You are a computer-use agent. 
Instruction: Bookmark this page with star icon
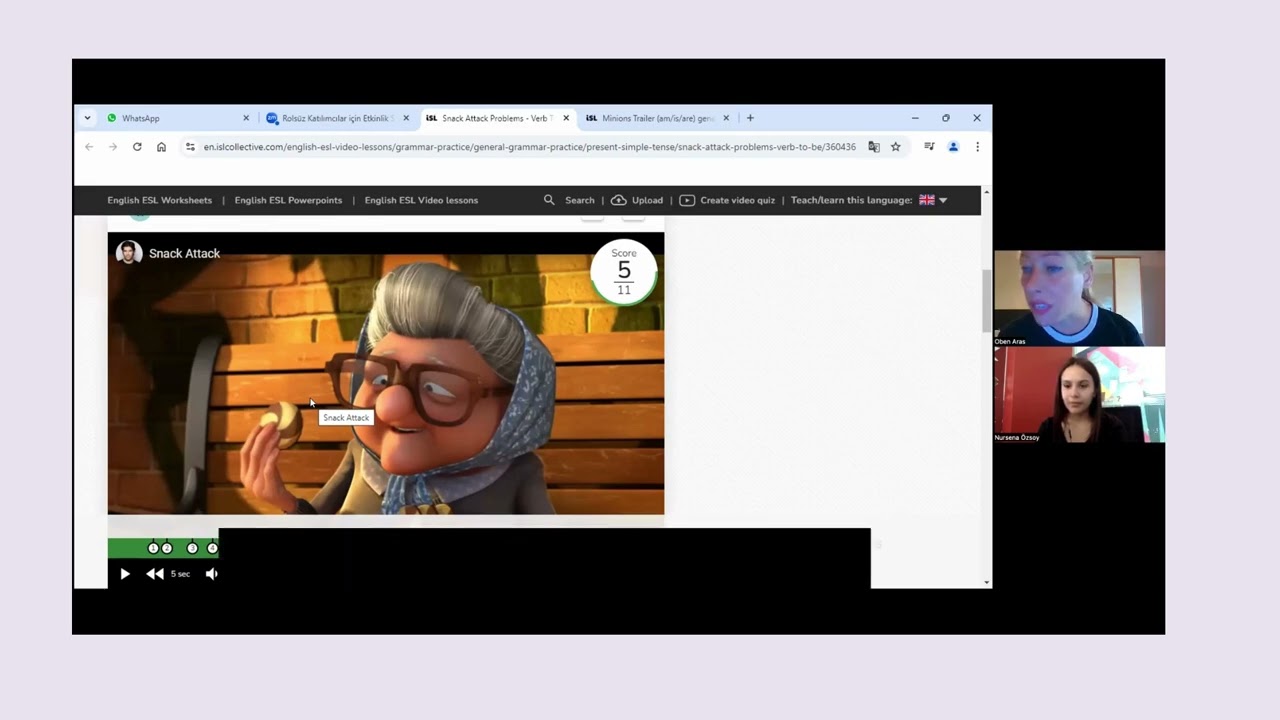click(x=896, y=147)
